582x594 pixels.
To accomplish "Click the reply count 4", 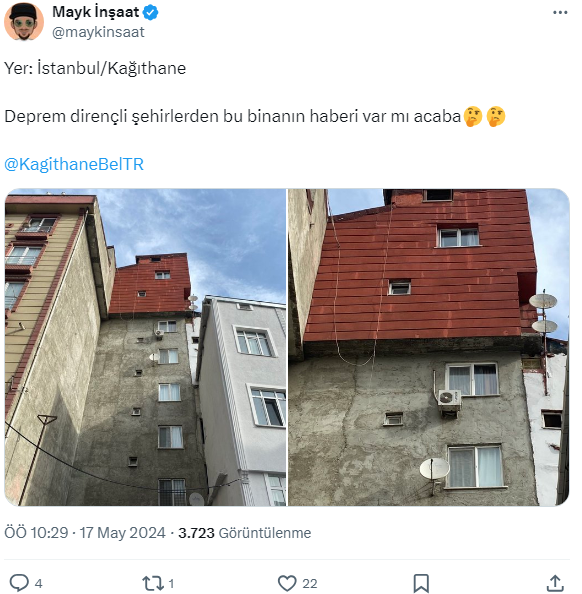I will (x=38, y=583).
